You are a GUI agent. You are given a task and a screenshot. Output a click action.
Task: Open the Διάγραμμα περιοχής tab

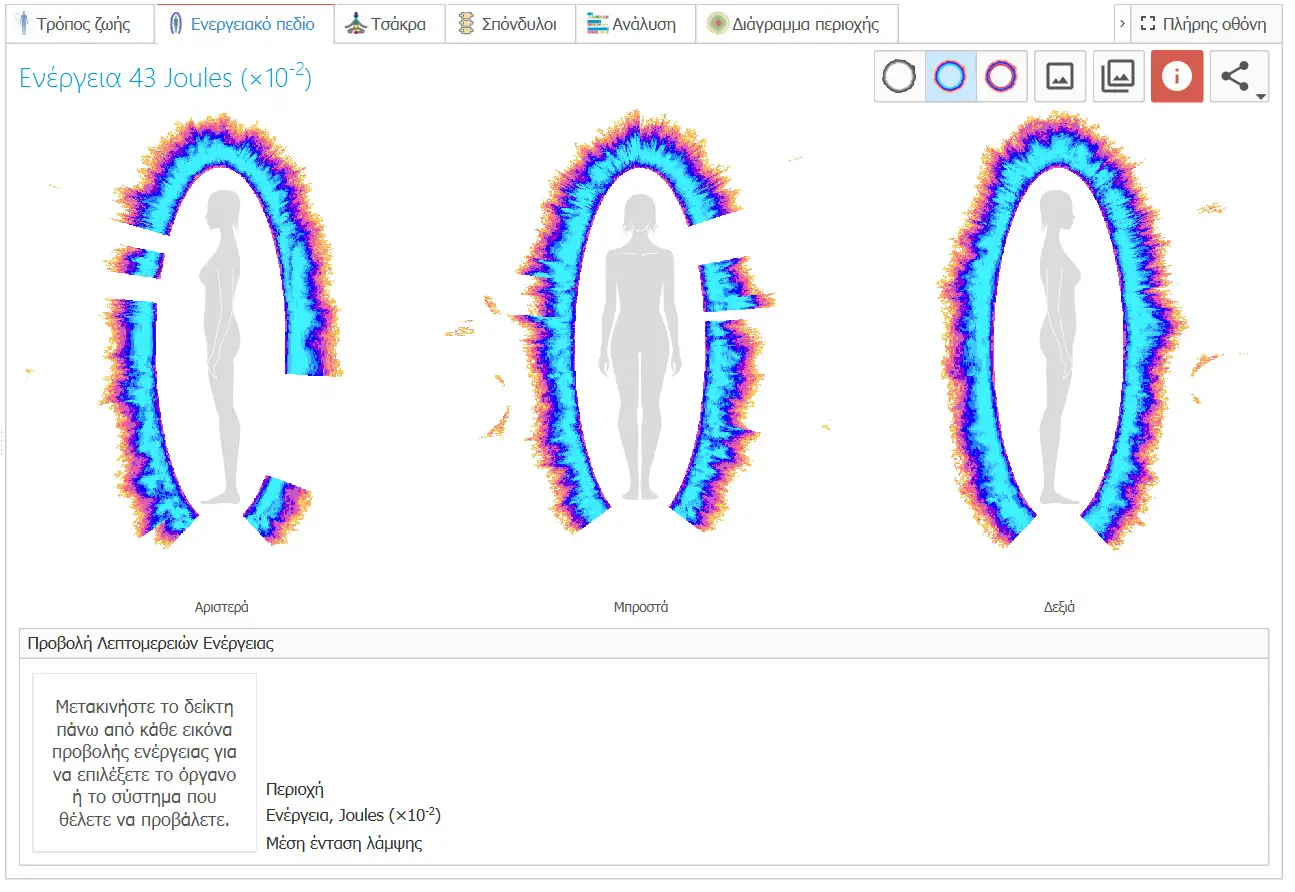(795, 24)
